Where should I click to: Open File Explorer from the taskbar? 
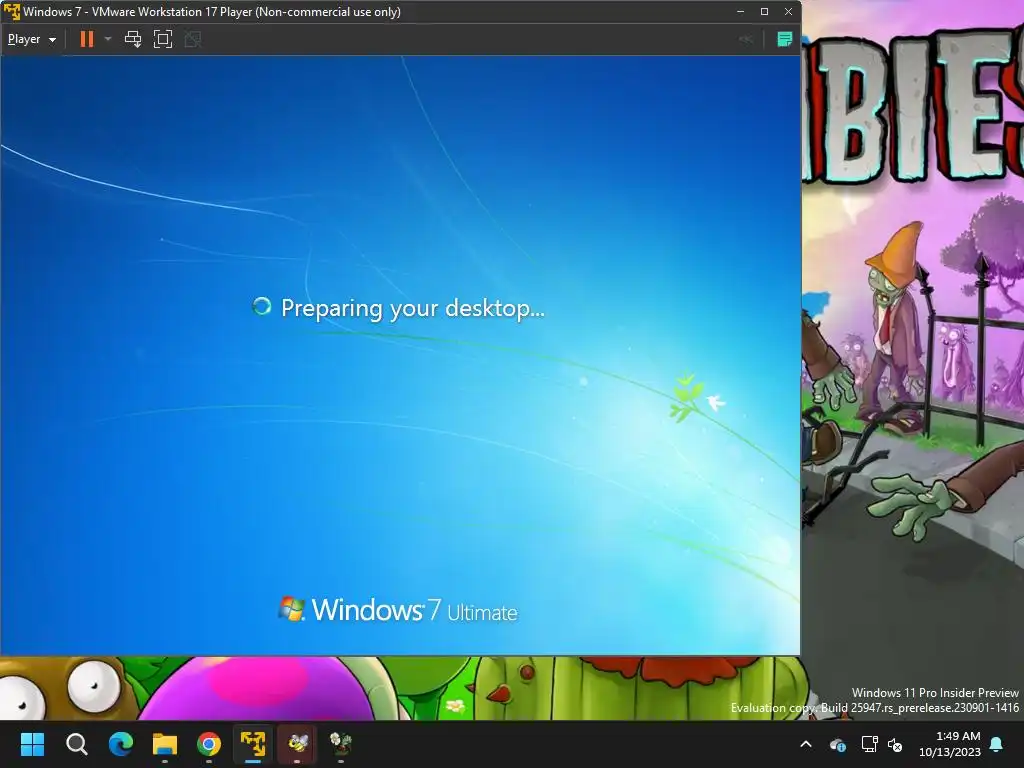coord(165,744)
